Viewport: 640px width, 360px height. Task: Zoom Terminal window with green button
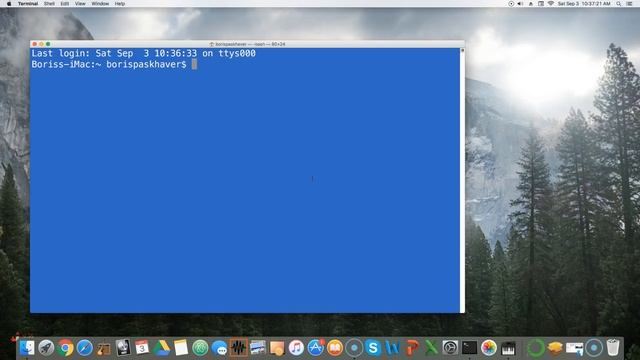point(48,44)
